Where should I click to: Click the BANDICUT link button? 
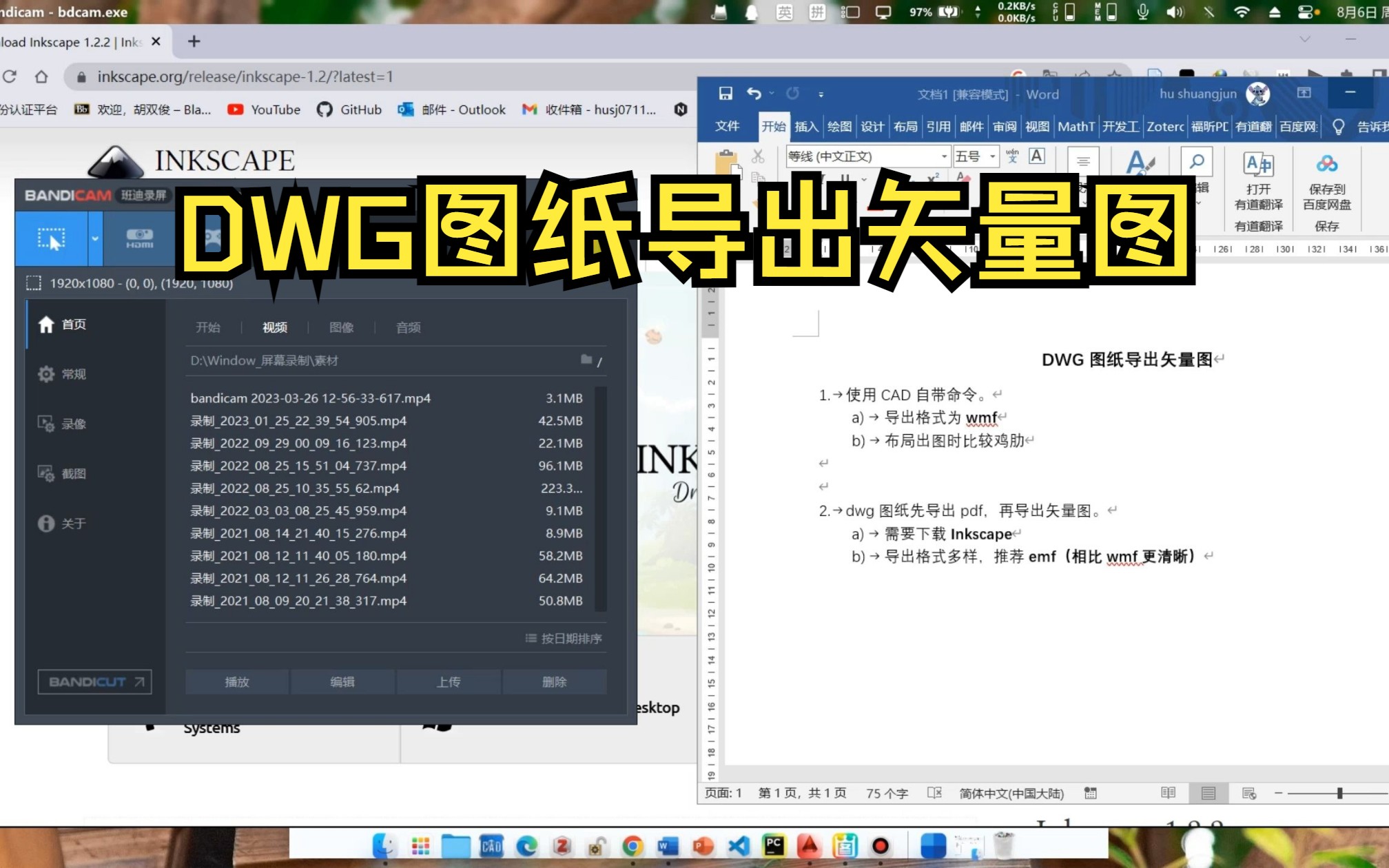coord(95,682)
